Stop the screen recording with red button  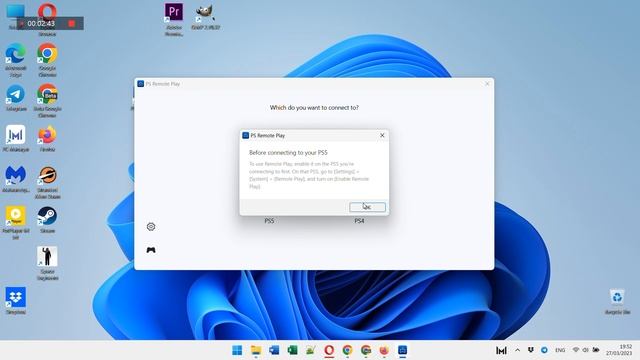[72, 23]
